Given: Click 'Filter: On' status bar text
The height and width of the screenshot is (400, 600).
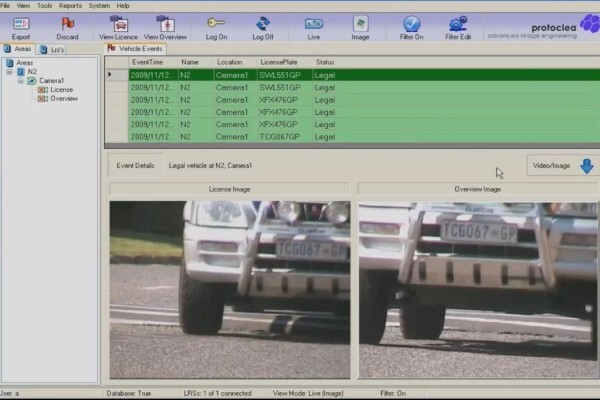Looking at the screenshot, I should point(393,393).
